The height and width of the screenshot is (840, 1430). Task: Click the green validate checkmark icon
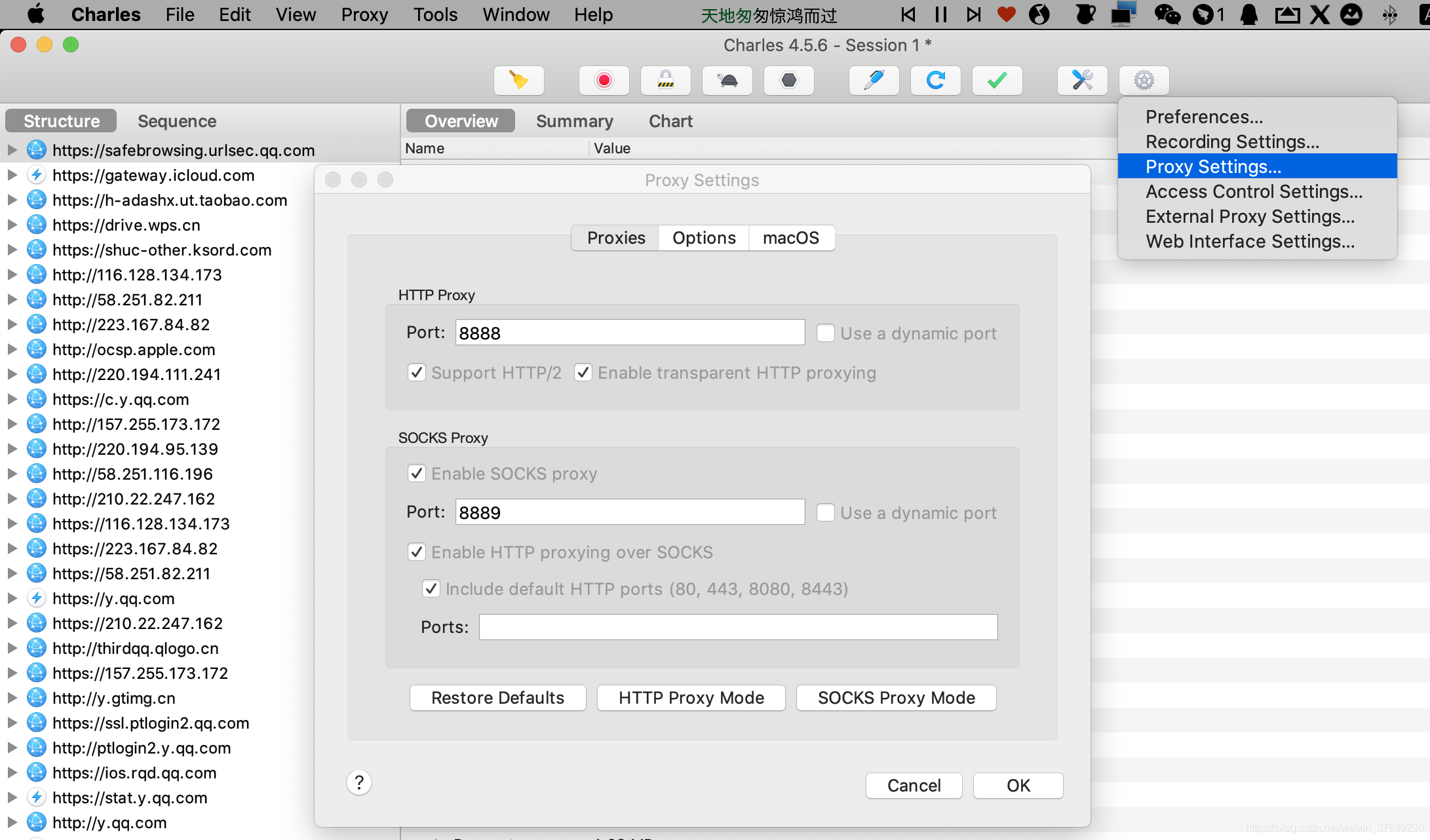(x=997, y=81)
